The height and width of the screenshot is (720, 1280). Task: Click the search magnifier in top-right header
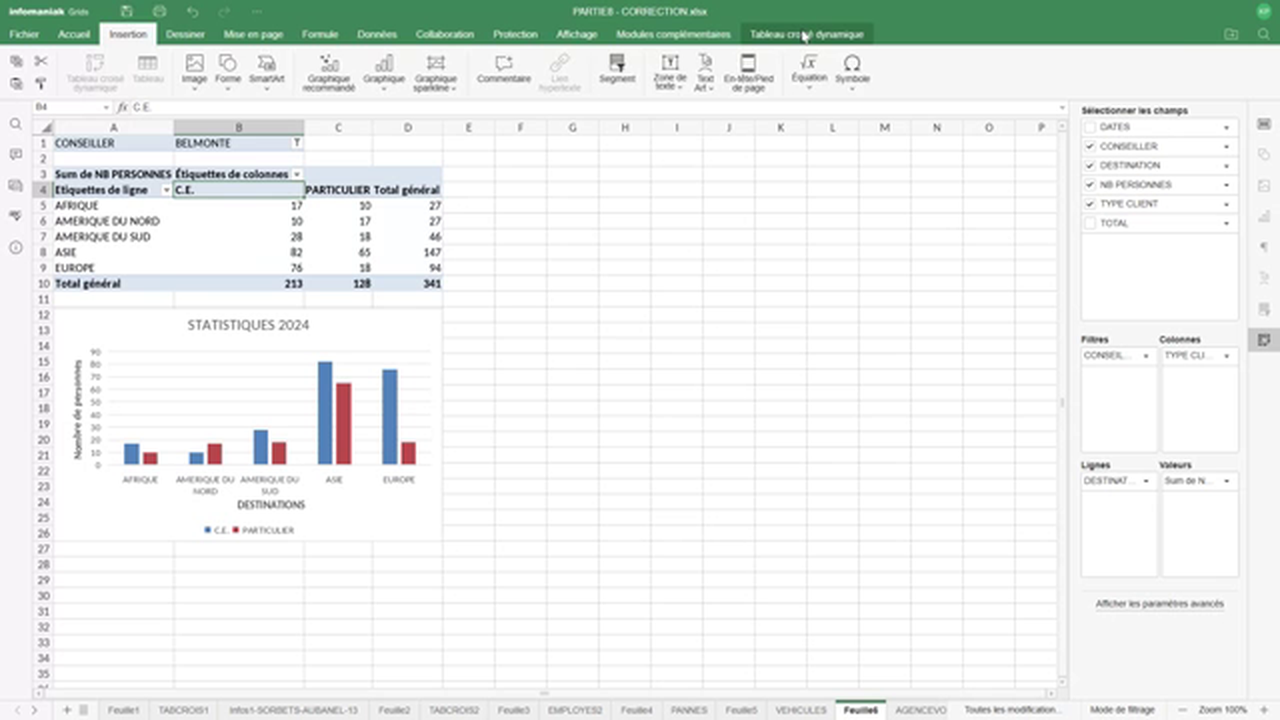[1264, 34]
